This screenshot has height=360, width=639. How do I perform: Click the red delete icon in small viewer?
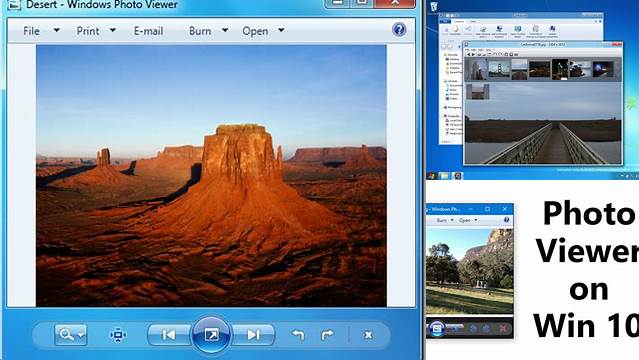(503, 328)
